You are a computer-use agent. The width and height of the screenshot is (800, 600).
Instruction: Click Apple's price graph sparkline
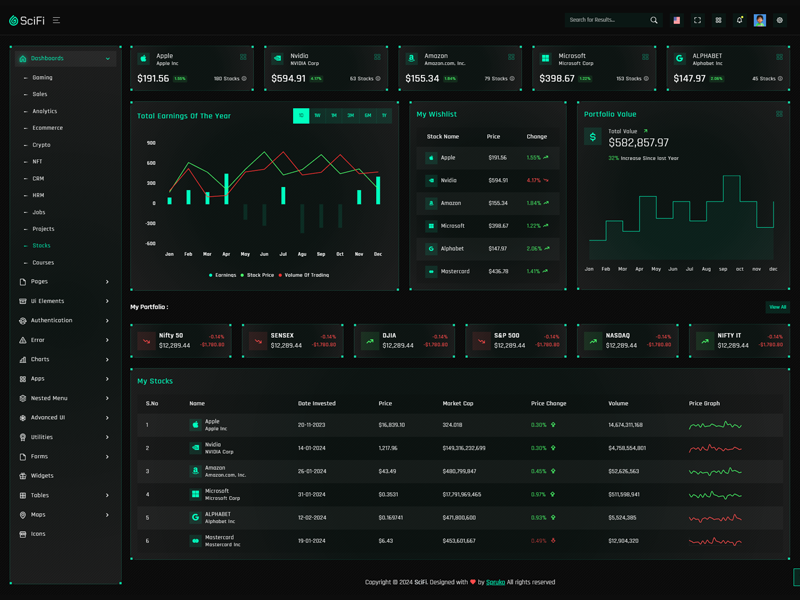715,426
